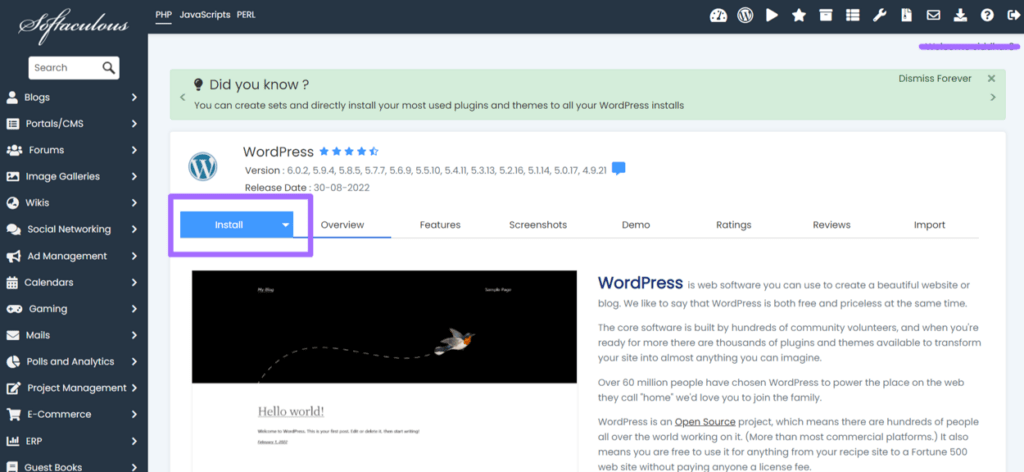Switch to the Overview tab

coord(342,225)
